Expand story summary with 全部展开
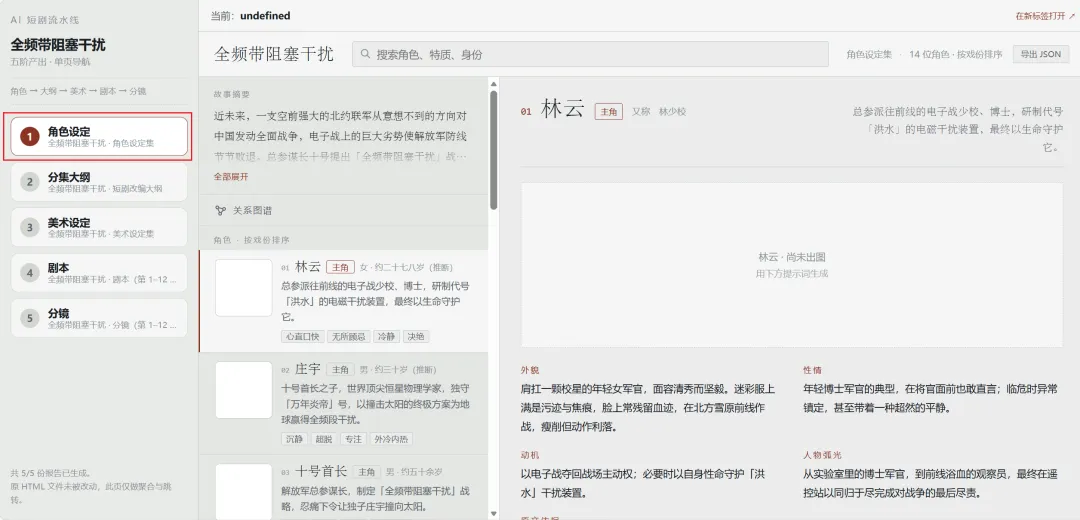The height and width of the screenshot is (520, 1080). click(x=231, y=177)
